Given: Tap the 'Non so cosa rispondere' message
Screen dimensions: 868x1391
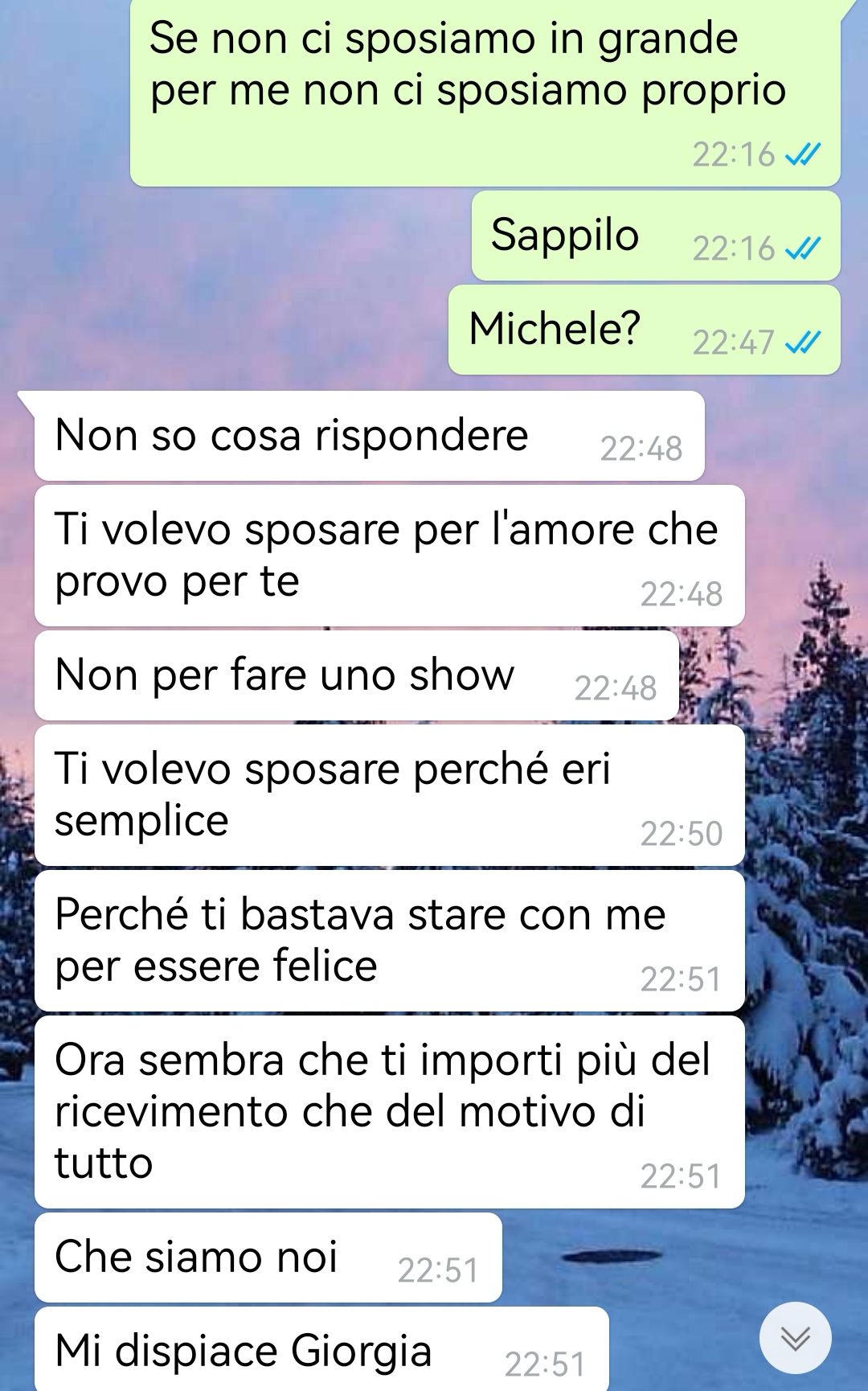Looking at the screenshot, I should coord(370,436).
